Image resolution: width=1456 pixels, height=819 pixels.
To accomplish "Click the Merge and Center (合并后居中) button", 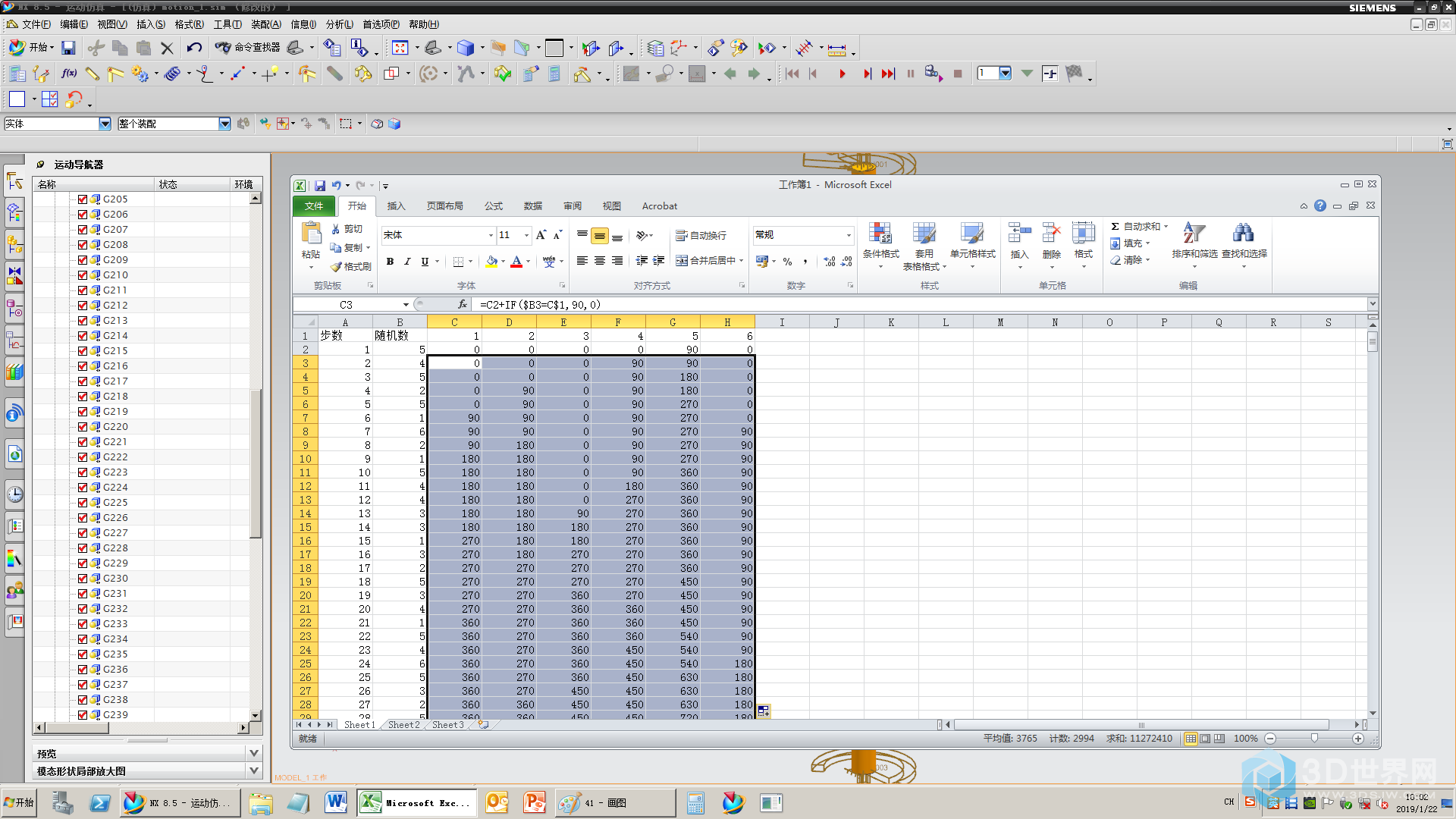I will click(705, 261).
